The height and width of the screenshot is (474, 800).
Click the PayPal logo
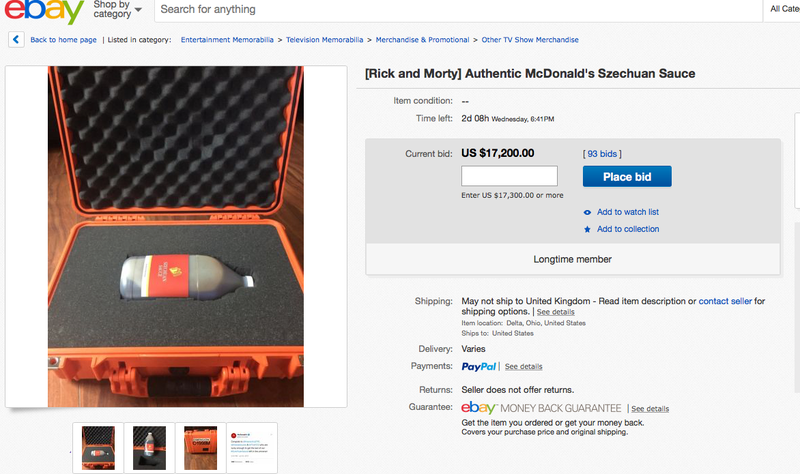(479, 366)
